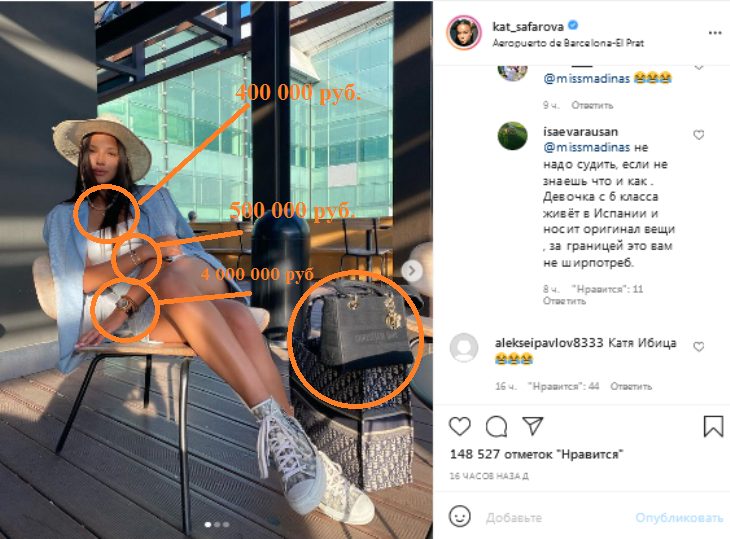Open kat_safarova username link
This screenshot has height=539, width=730.
point(528,27)
